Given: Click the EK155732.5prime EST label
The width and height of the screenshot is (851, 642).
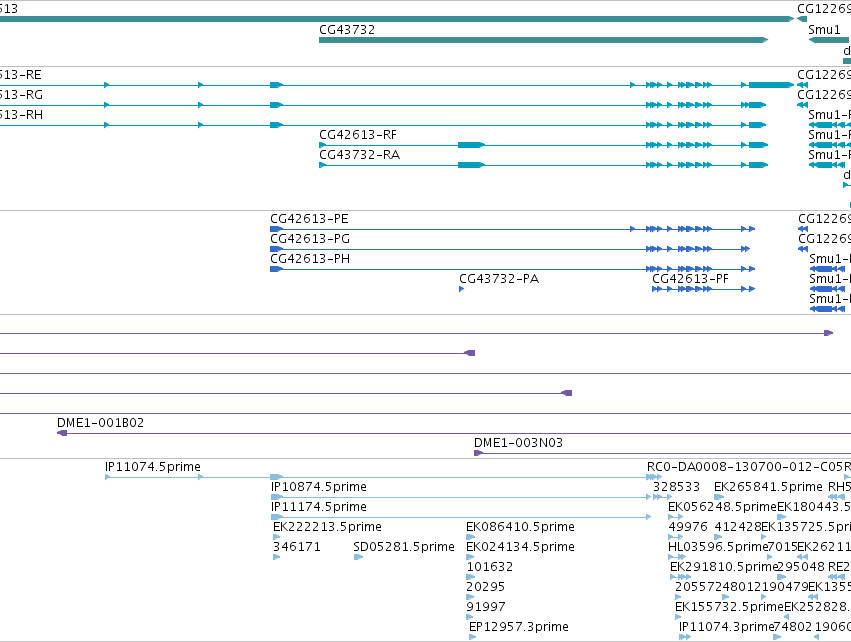Looking at the screenshot, I should coord(729,607).
